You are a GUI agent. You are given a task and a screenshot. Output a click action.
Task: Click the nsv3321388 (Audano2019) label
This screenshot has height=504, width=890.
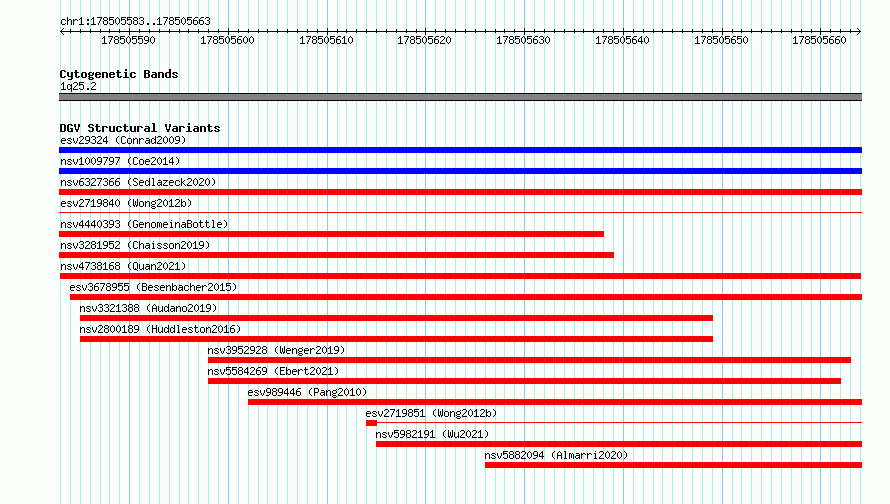click(148, 308)
